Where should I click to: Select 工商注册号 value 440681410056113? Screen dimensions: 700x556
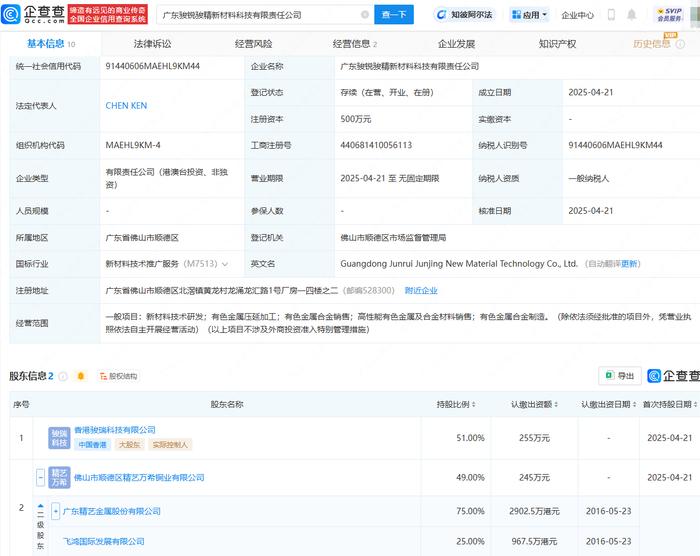coord(376,145)
